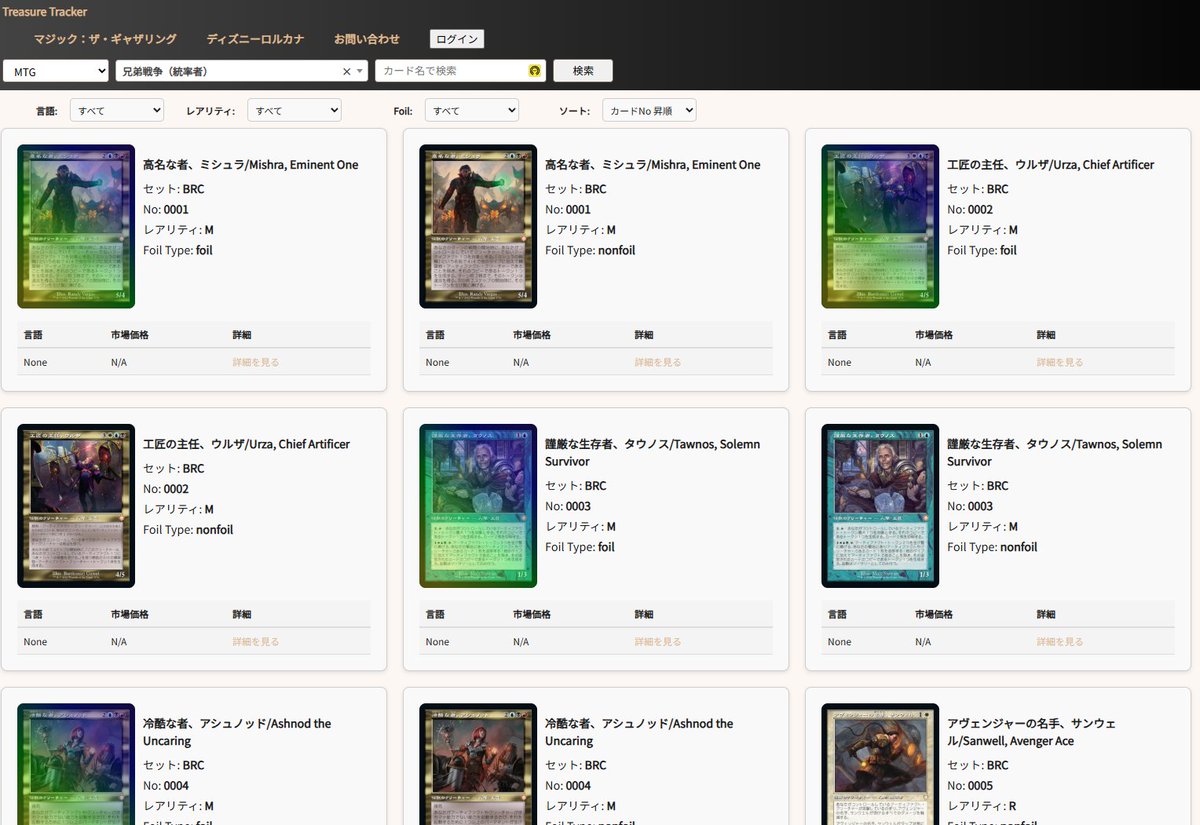Click the ログイン button

456,39
